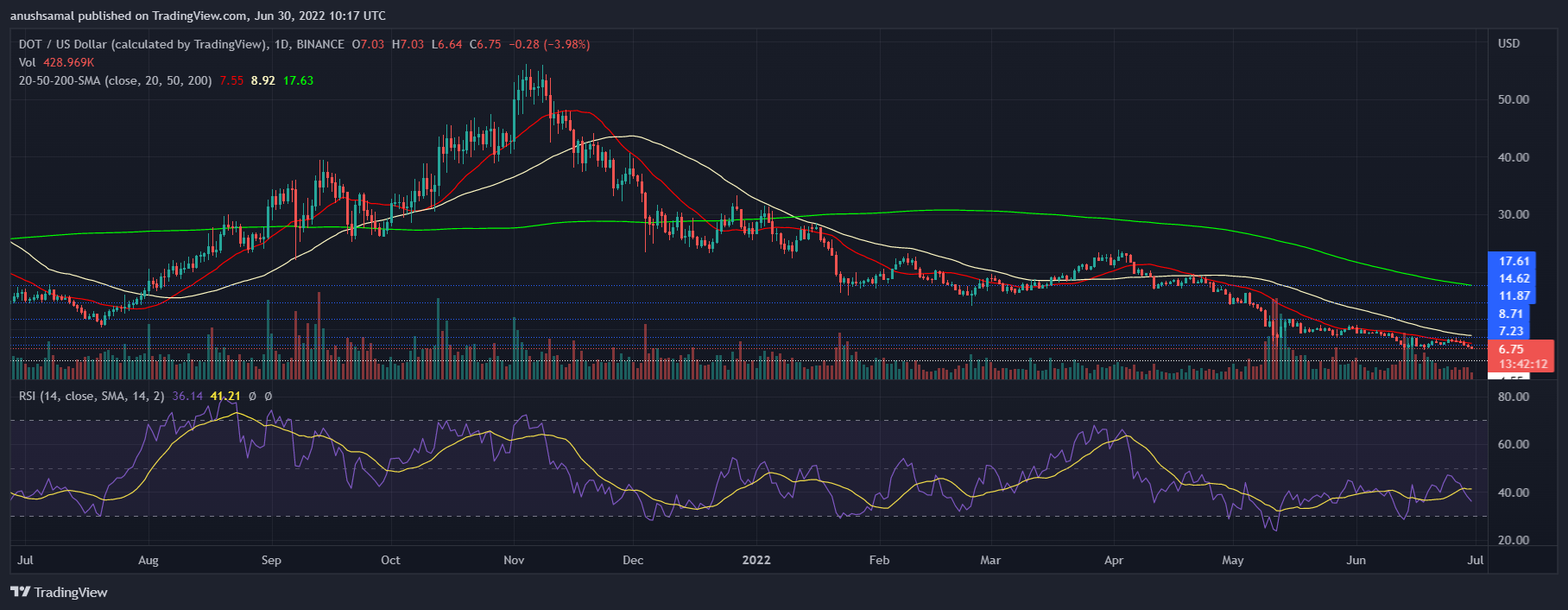Click the RSI value 36.14 in legend
Viewport: 1568px width, 610px height.
(x=187, y=396)
